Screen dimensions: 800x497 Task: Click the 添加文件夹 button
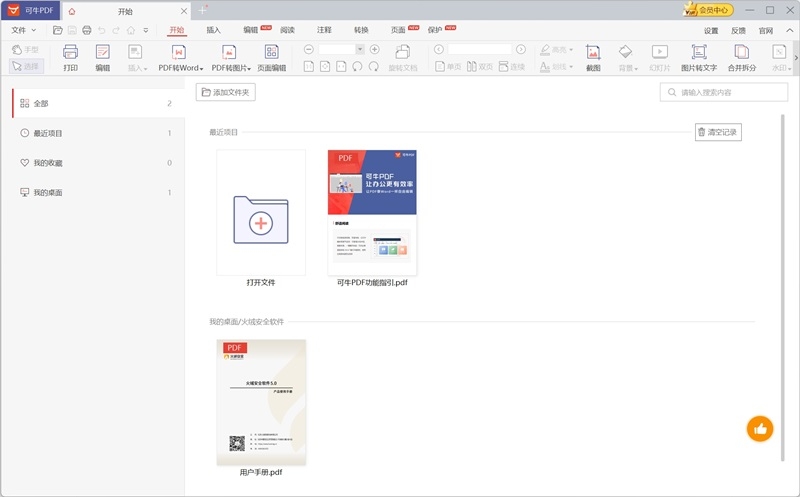tap(226, 92)
